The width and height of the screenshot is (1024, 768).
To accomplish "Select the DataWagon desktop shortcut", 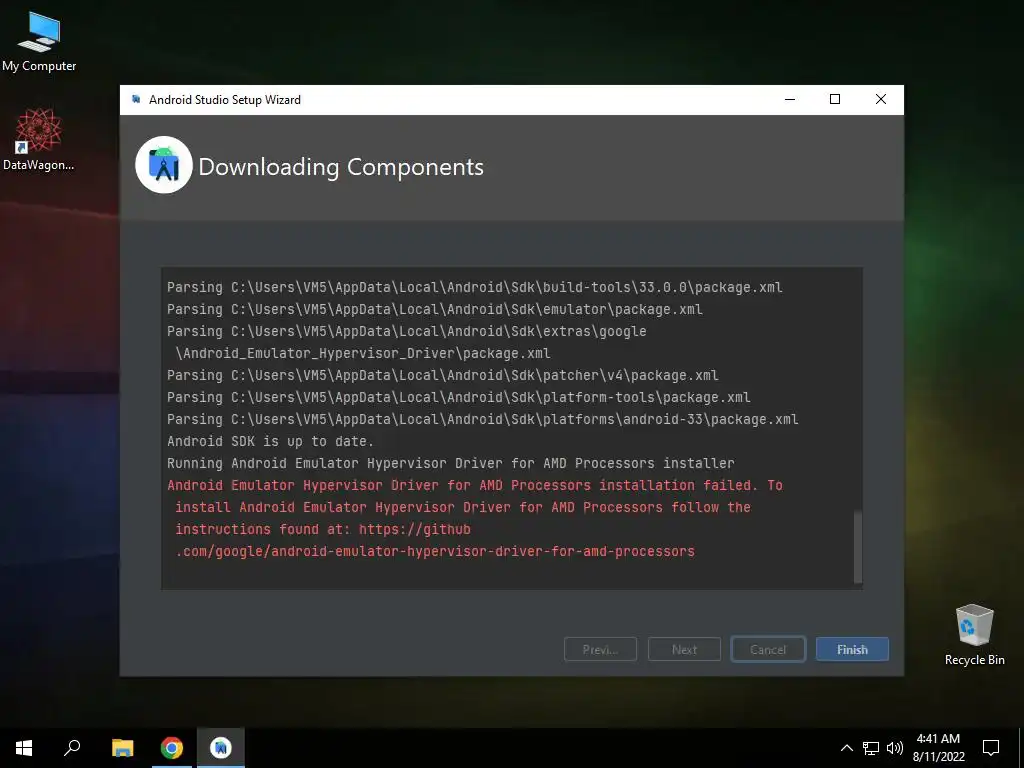I will coord(39,140).
